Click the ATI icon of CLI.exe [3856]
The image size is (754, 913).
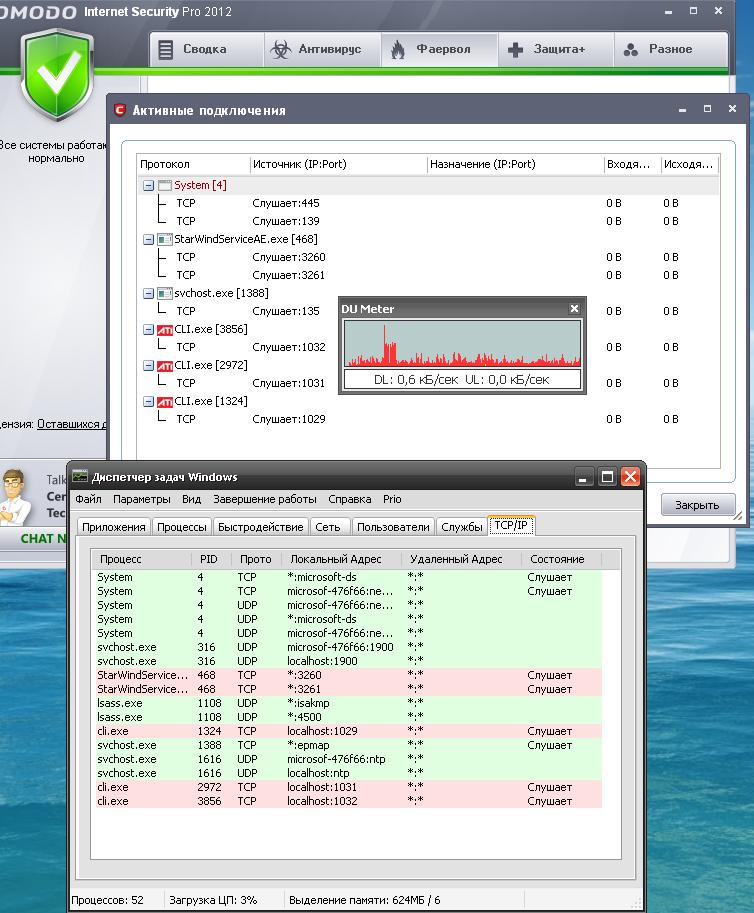click(x=165, y=330)
